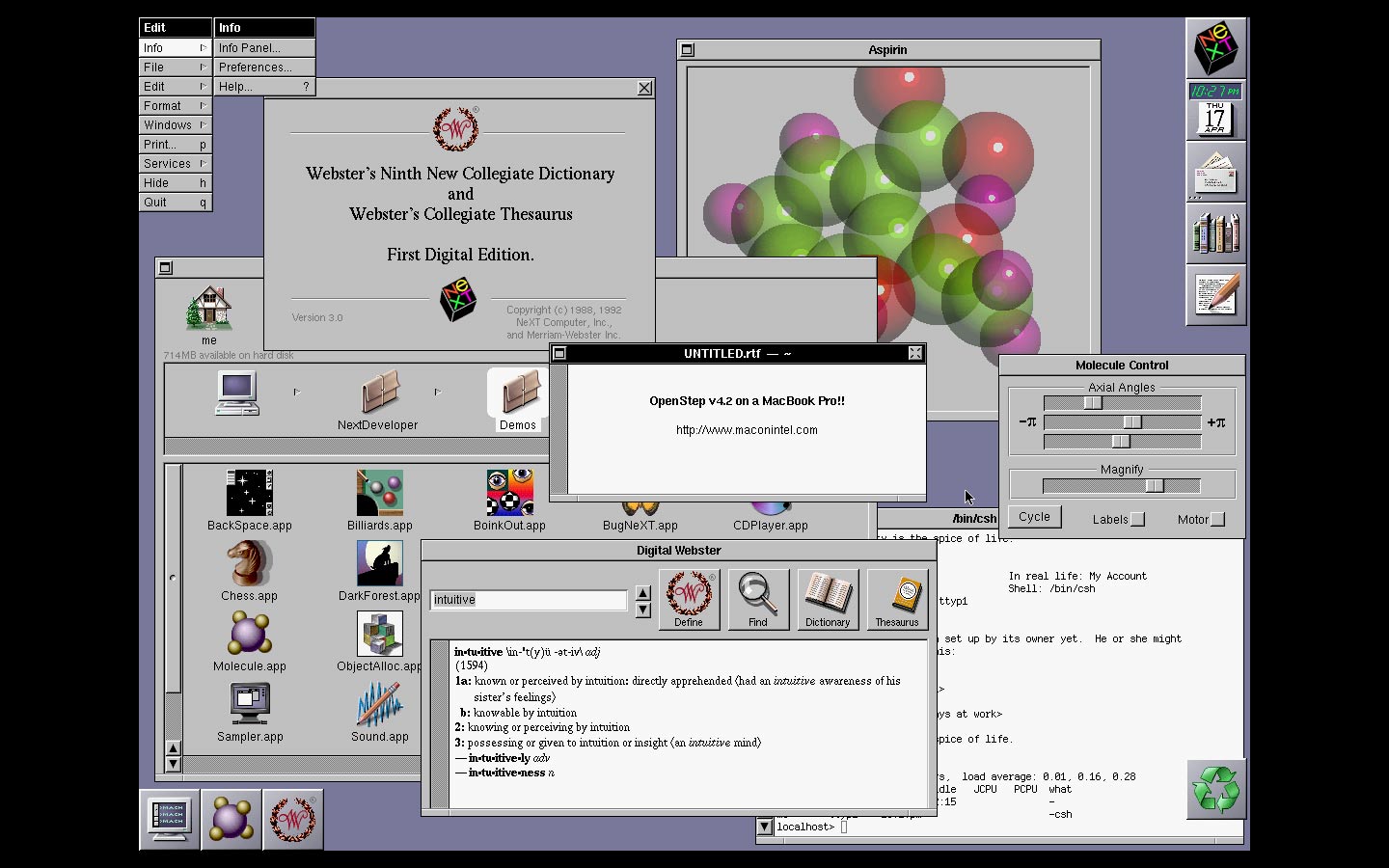
Task: Select the BoinkOut.app icon
Action: coord(509,493)
